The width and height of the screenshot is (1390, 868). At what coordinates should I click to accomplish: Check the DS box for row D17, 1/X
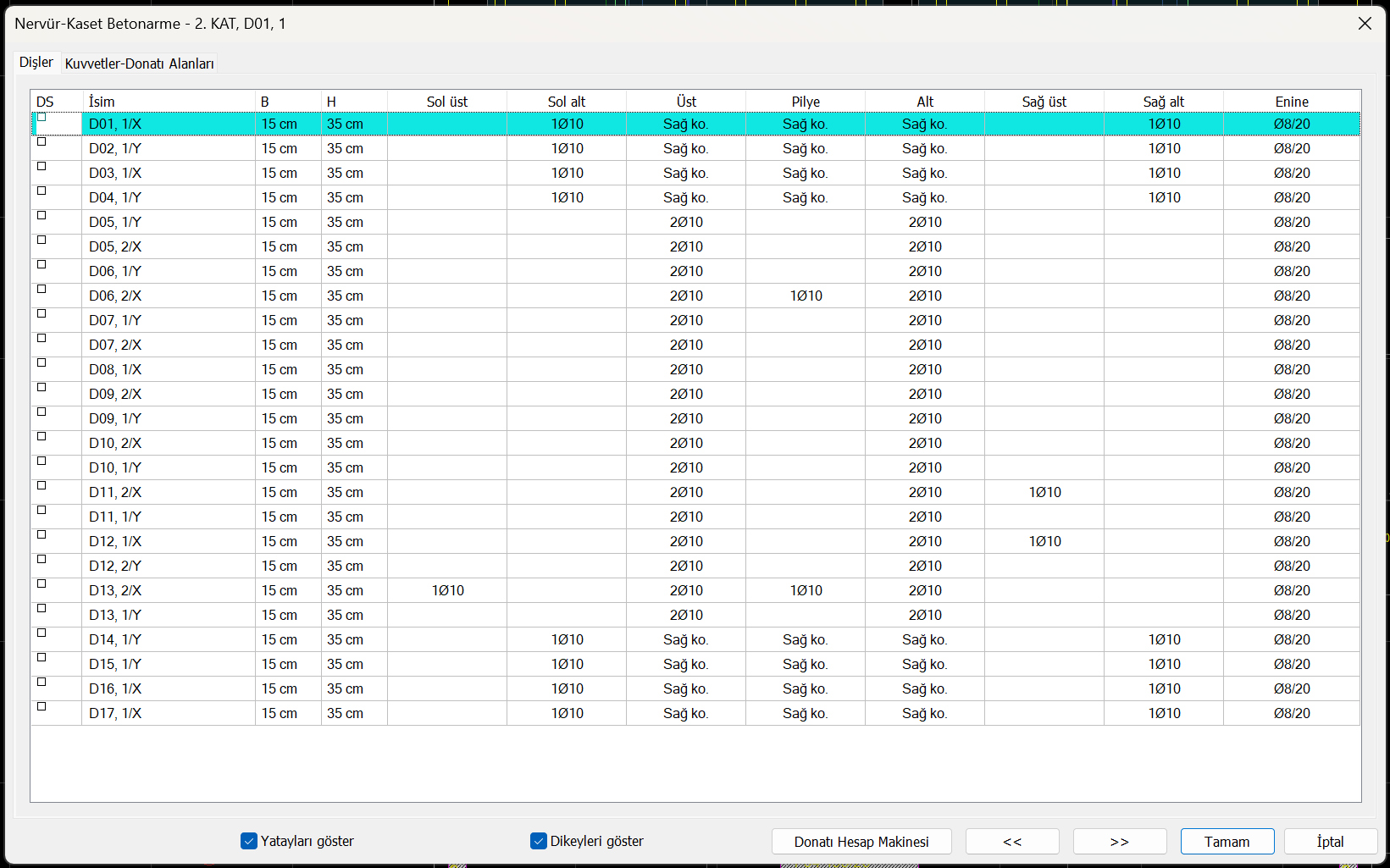(42, 707)
